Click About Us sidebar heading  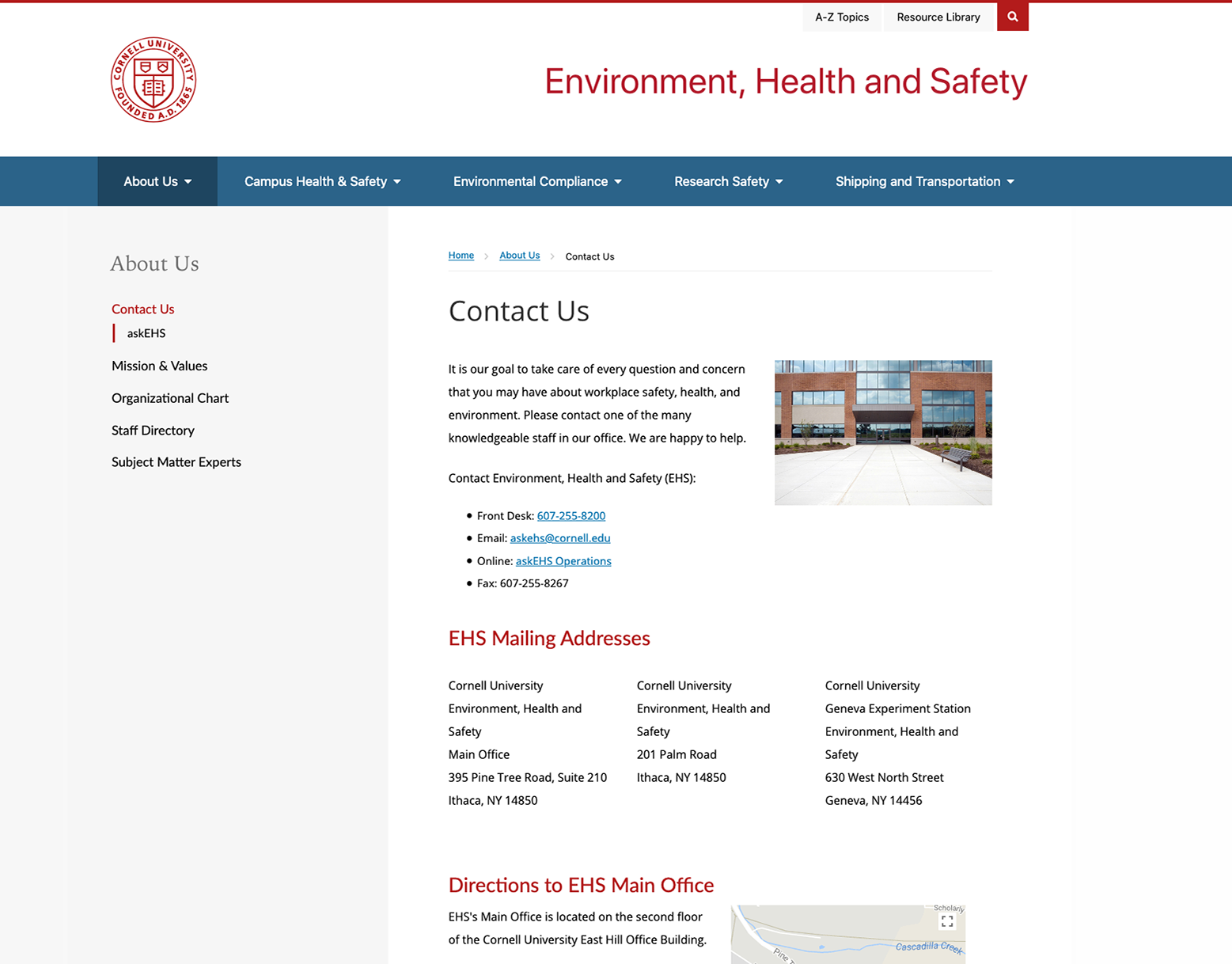[x=155, y=264]
